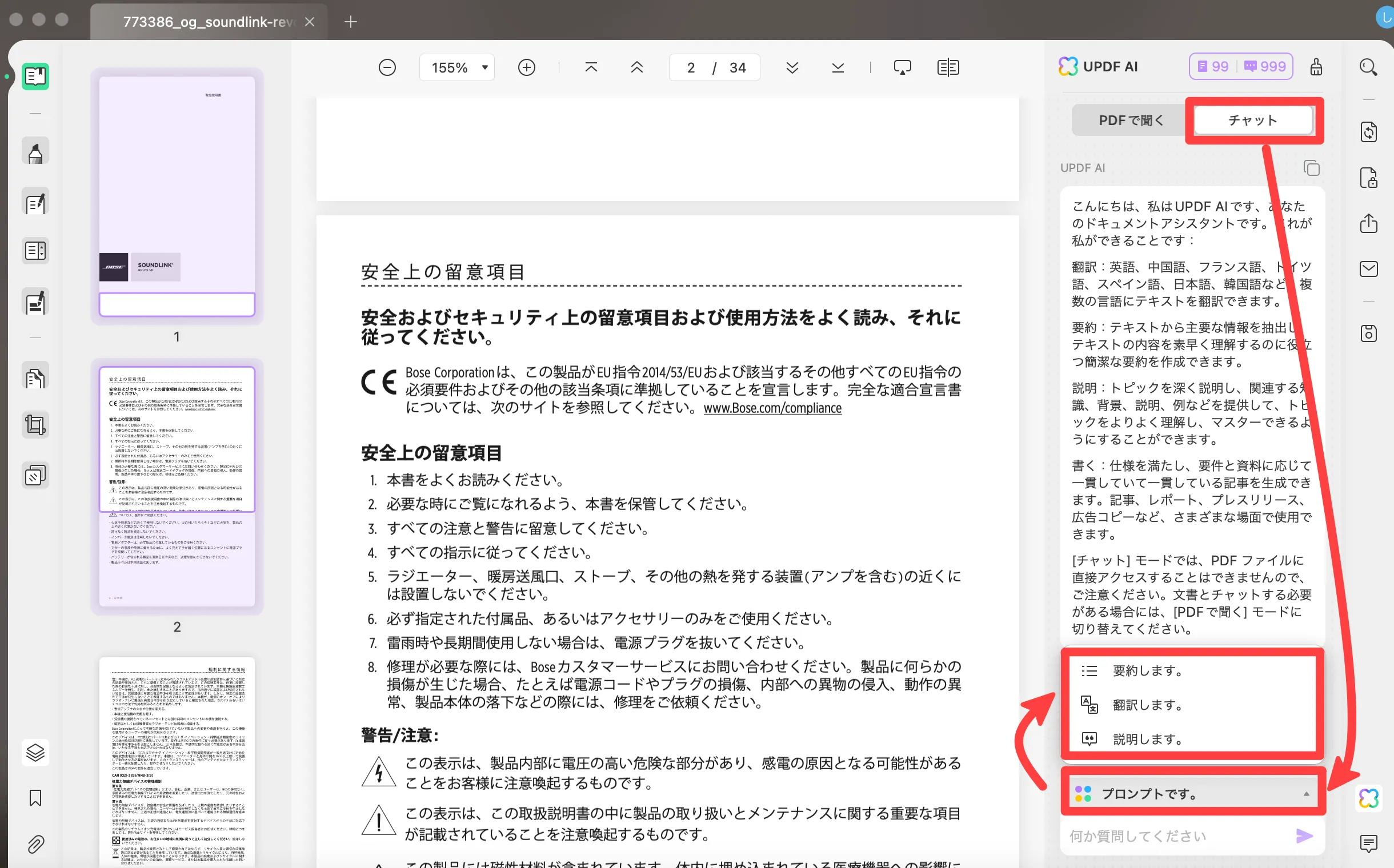Jump to last page arrow
Viewport: 1394px width, 868px height.
[x=838, y=68]
